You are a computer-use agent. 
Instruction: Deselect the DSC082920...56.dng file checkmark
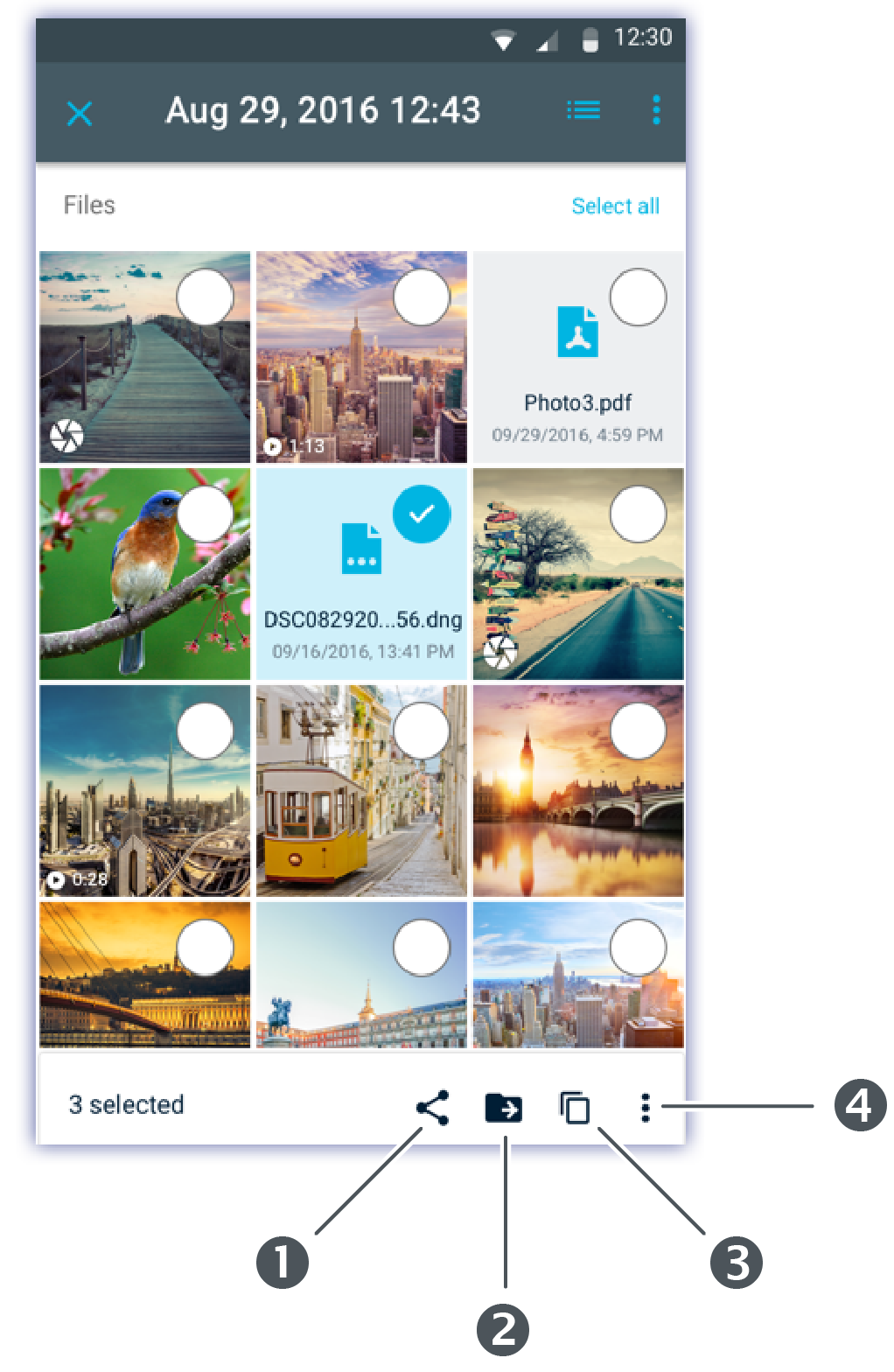(x=422, y=514)
